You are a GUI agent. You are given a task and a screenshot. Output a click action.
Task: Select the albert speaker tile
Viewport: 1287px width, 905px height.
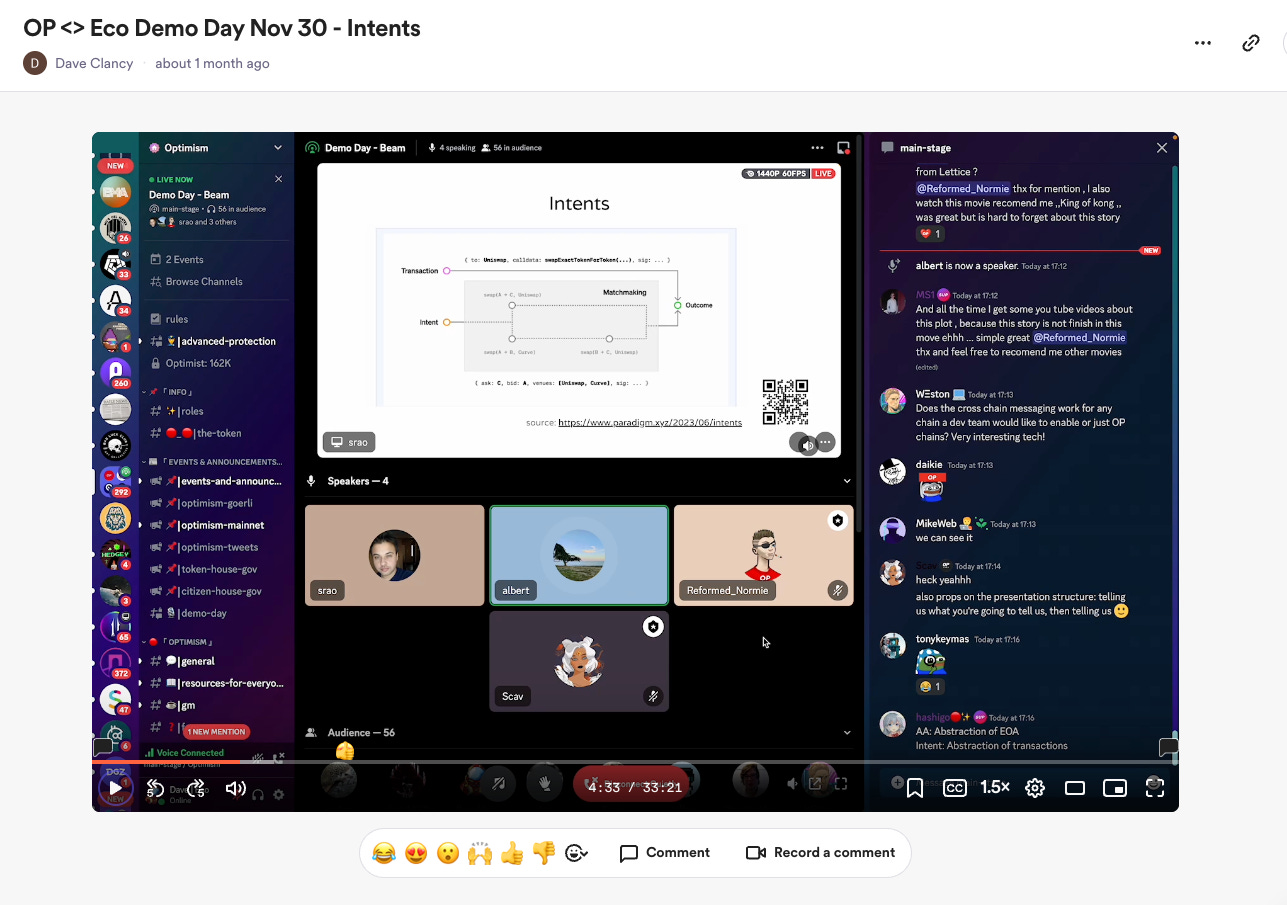(x=579, y=555)
